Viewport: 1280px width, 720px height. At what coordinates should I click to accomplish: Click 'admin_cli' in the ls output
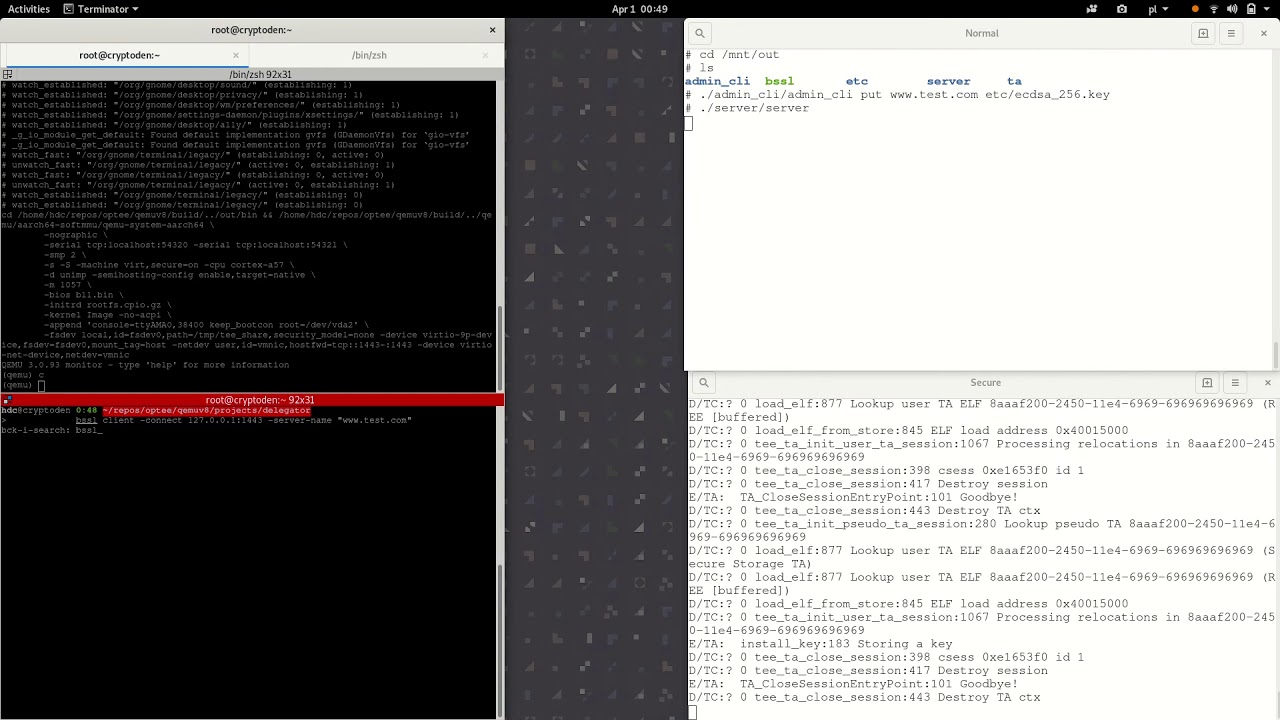click(717, 81)
